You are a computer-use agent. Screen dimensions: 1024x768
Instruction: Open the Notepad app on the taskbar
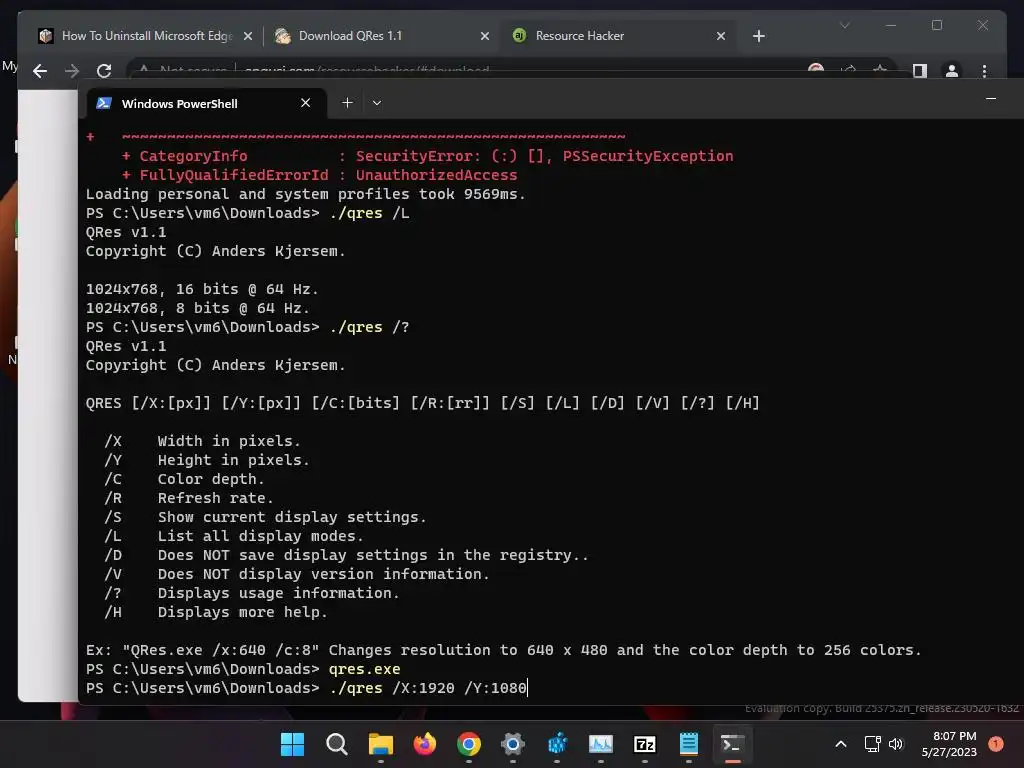pyautogui.click(x=688, y=744)
